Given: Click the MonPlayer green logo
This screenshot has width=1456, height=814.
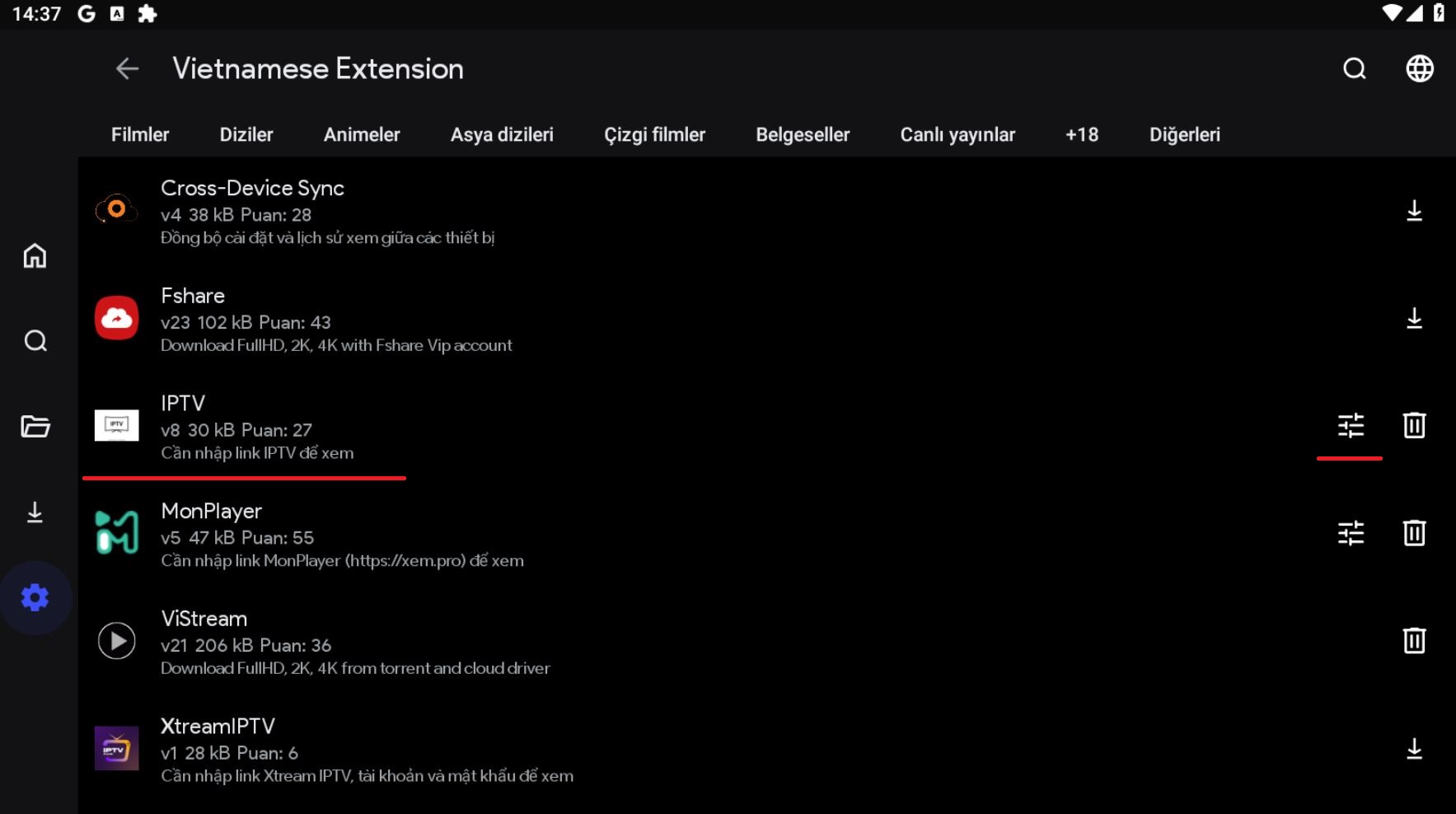Looking at the screenshot, I should point(116,532).
